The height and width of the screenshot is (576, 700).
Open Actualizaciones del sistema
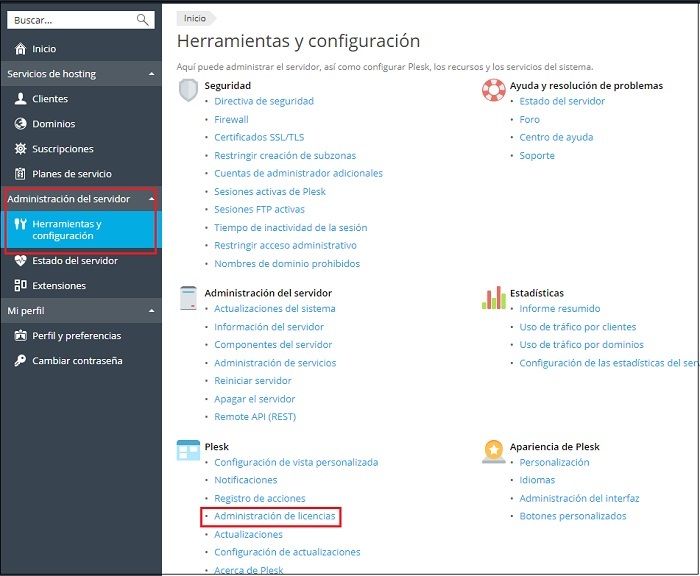click(x=275, y=309)
